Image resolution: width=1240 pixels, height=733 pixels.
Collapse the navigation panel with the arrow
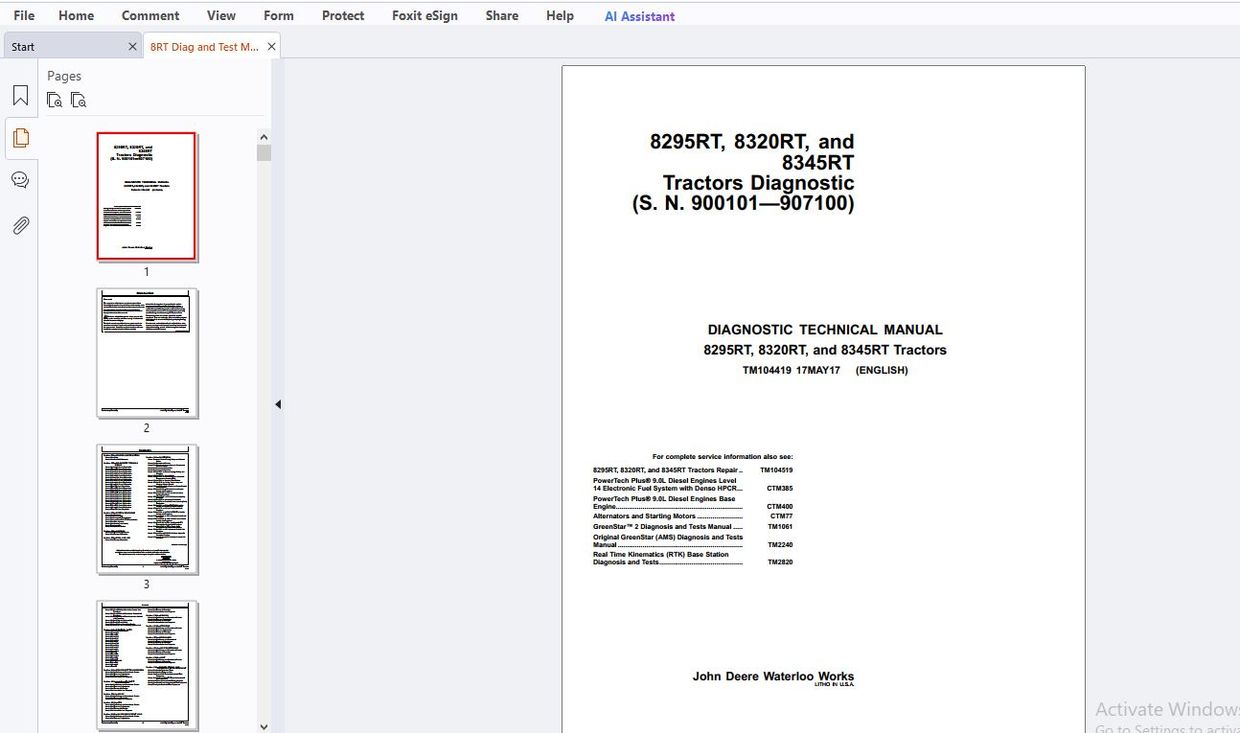click(x=277, y=404)
